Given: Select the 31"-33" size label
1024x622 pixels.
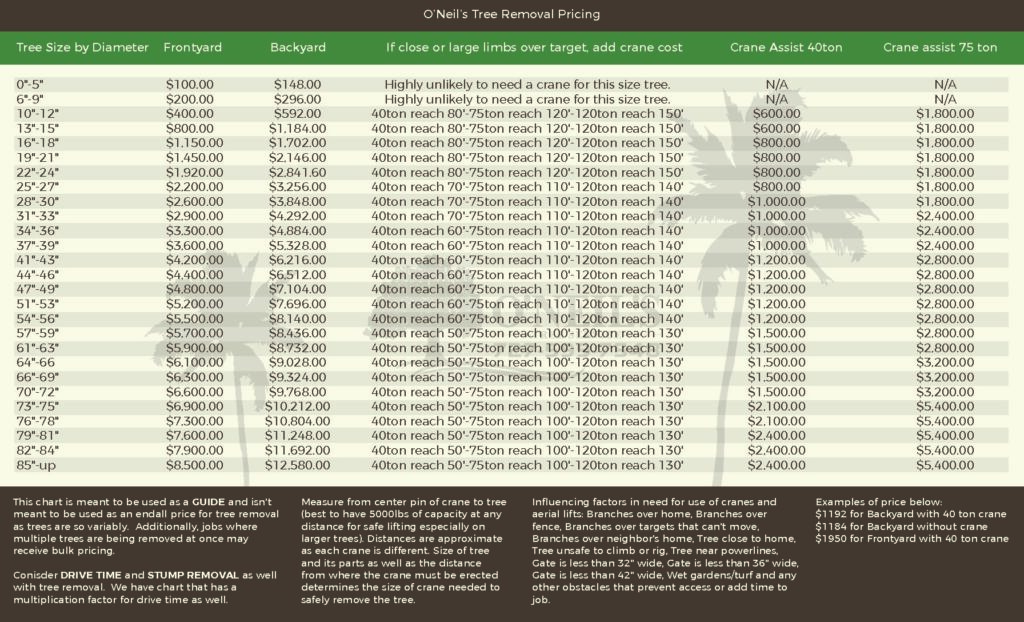Looking at the screenshot, I should (37, 216).
